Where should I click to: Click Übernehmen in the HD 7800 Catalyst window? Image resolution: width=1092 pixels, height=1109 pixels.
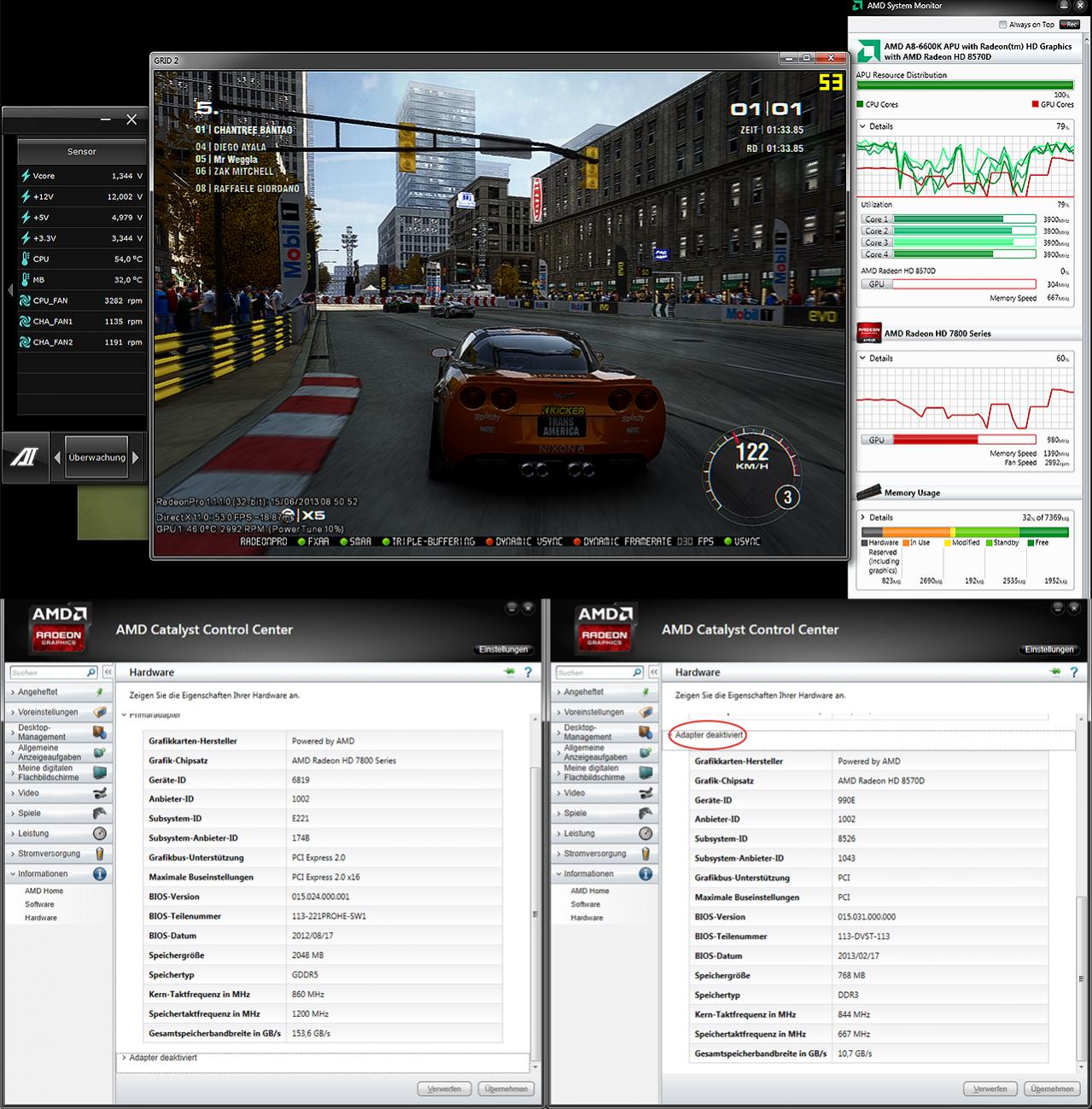click(x=507, y=1089)
